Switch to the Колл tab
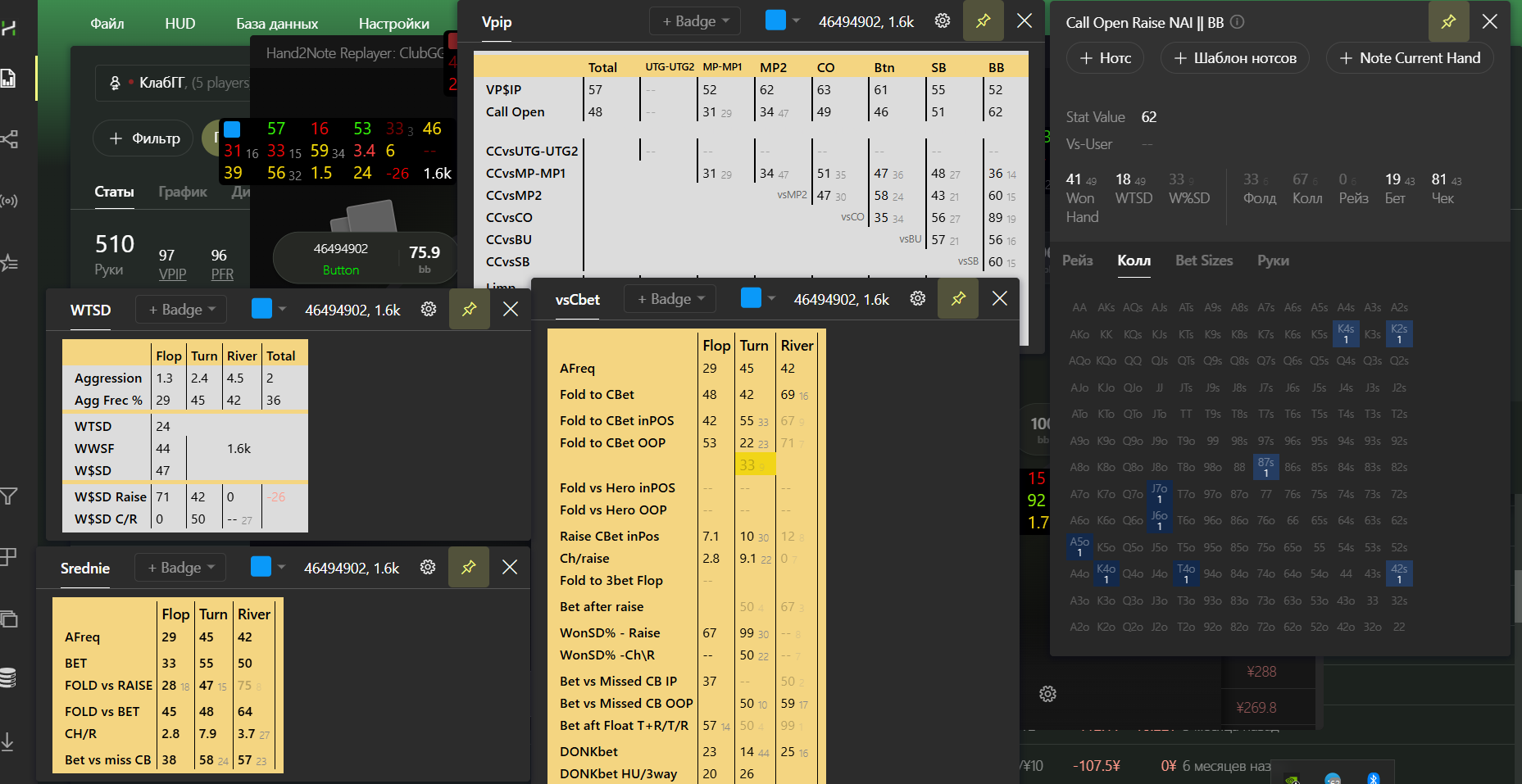Image resolution: width=1522 pixels, height=784 pixels. point(1134,261)
